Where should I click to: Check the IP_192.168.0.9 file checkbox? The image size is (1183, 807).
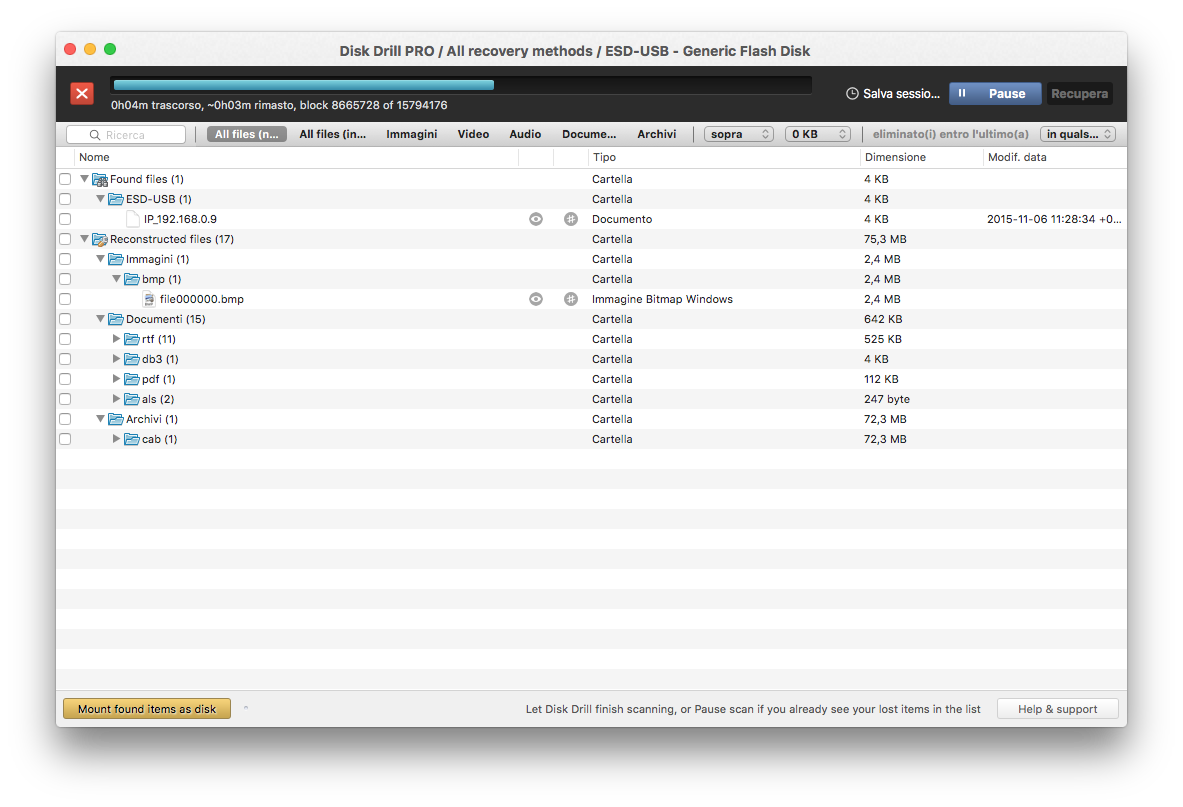pos(66,219)
